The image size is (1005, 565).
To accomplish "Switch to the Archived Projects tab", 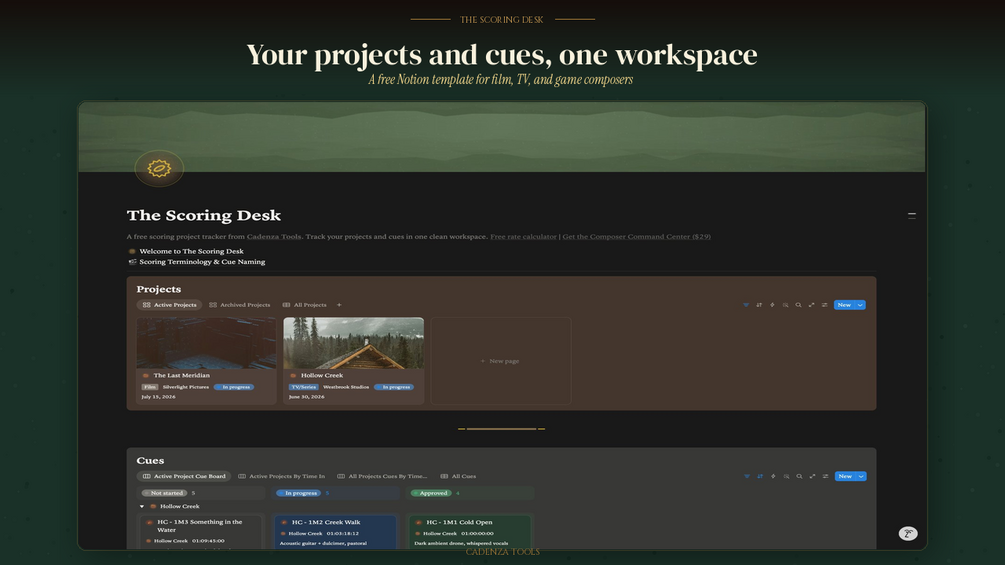I will coord(240,305).
